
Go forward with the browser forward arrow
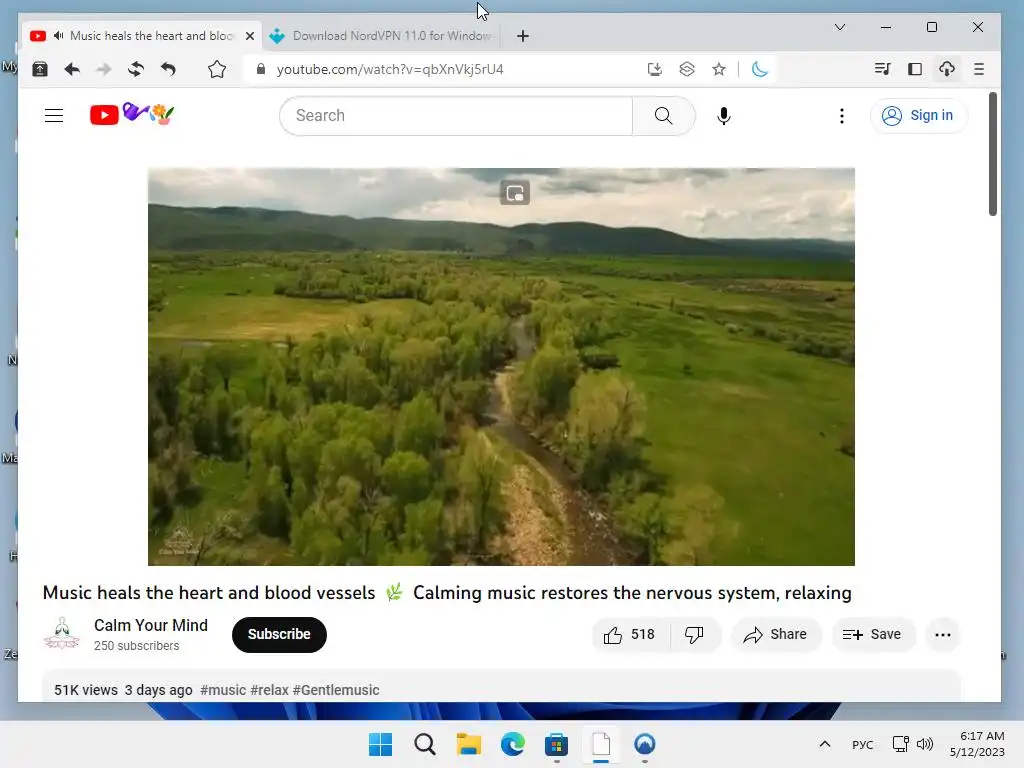(x=104, y=69)
